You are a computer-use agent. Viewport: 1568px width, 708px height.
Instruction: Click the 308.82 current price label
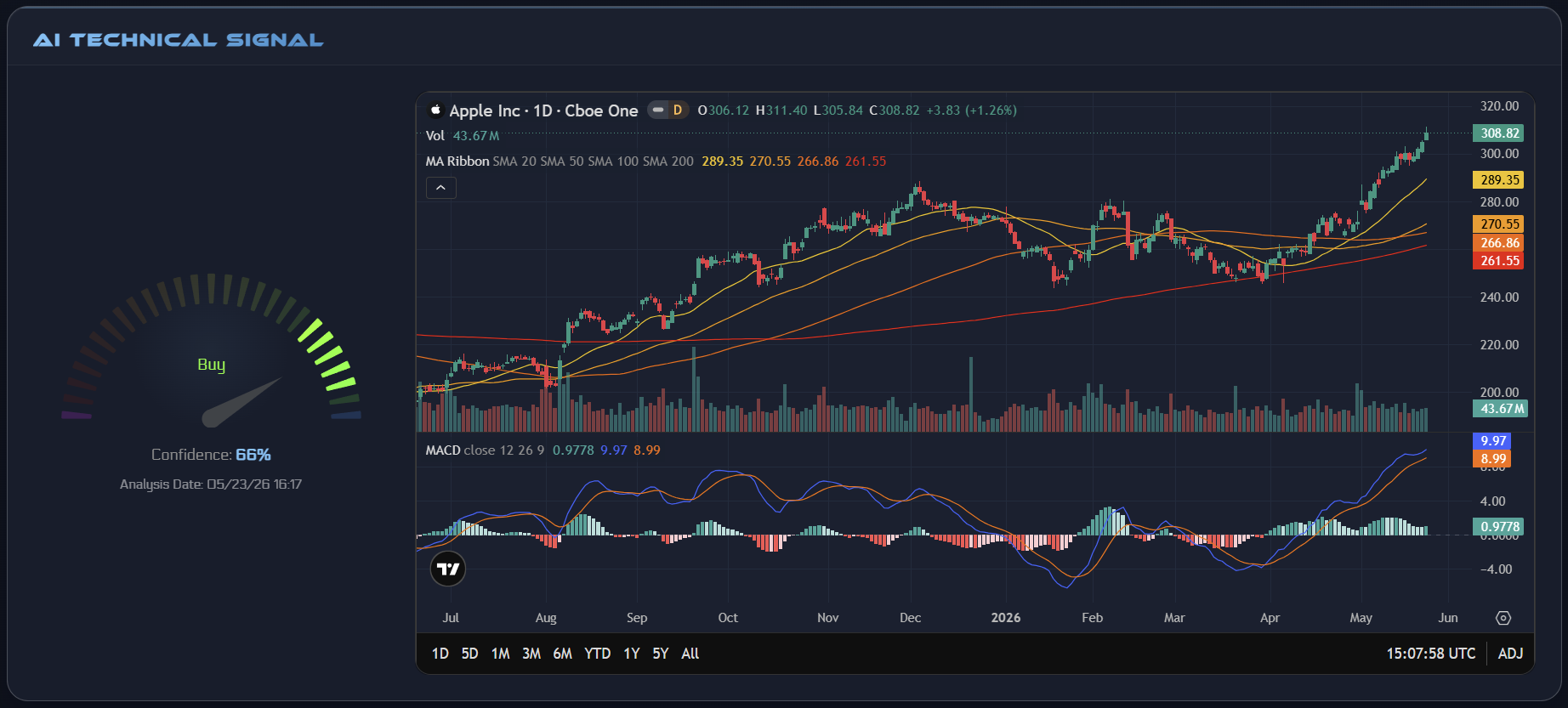coord(1498,133)
